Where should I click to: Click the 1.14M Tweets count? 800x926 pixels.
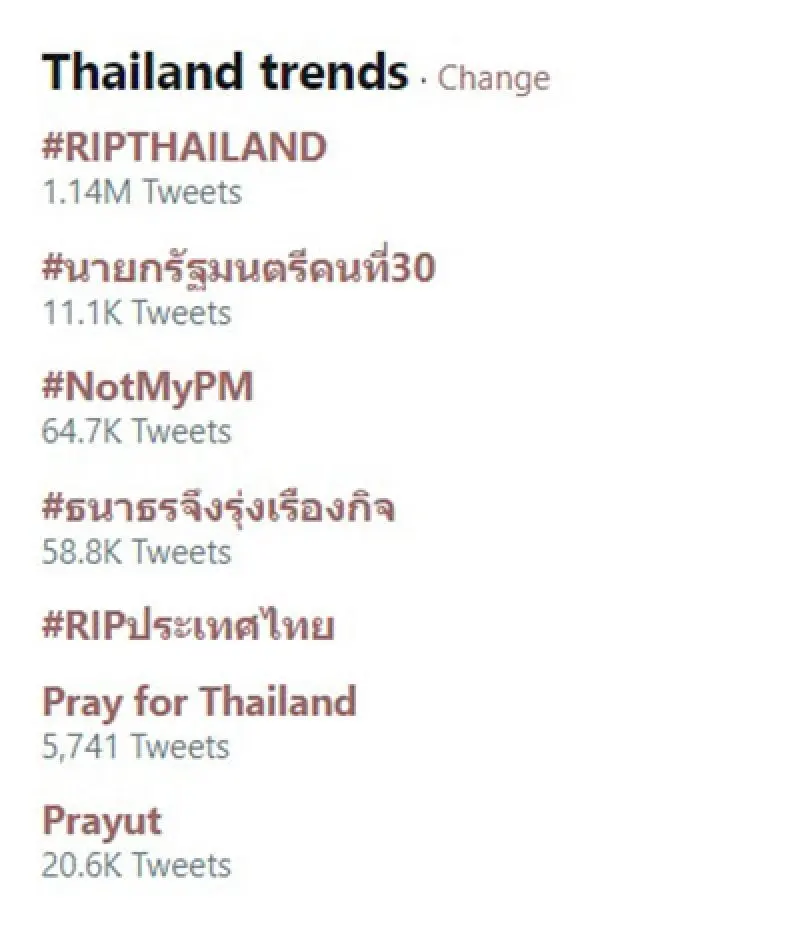141,192
